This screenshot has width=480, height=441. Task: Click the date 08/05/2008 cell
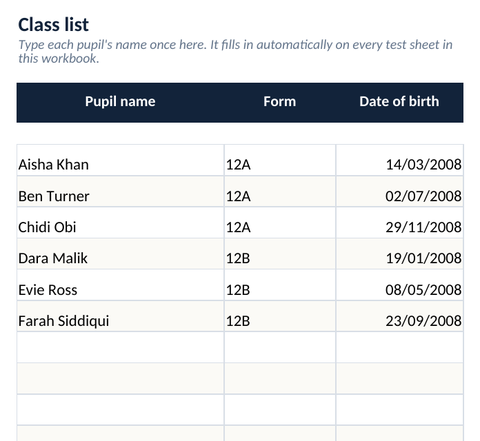tap(400, 285)
